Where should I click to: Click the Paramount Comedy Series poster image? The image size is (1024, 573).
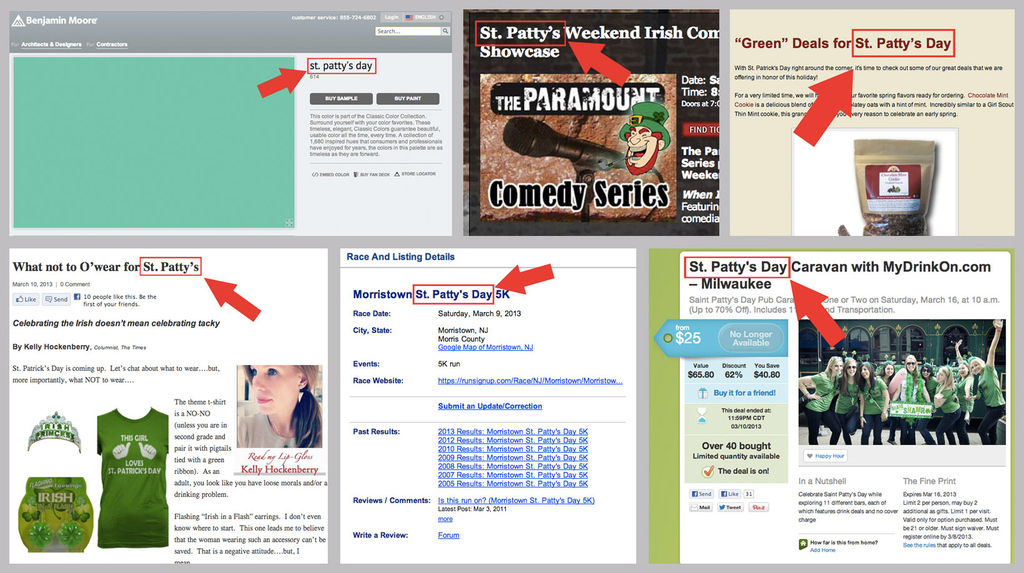(578, 149)
